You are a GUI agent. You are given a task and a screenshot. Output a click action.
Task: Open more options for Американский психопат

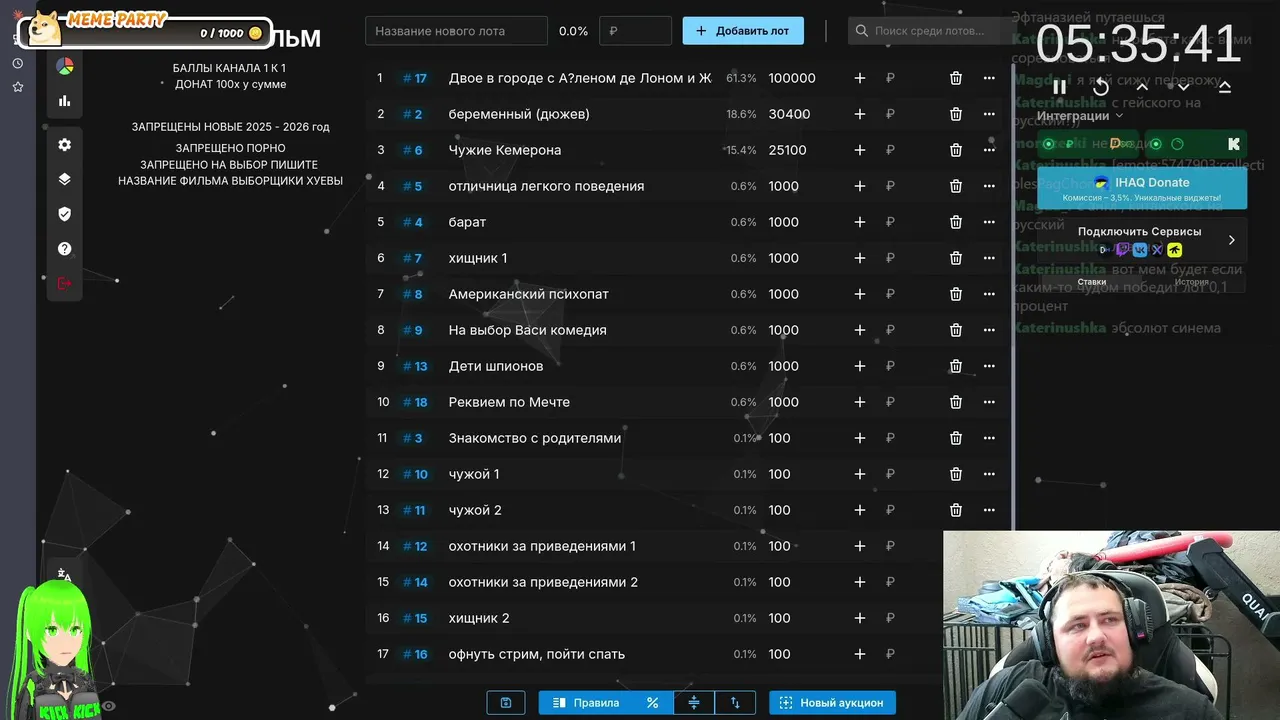989,294
